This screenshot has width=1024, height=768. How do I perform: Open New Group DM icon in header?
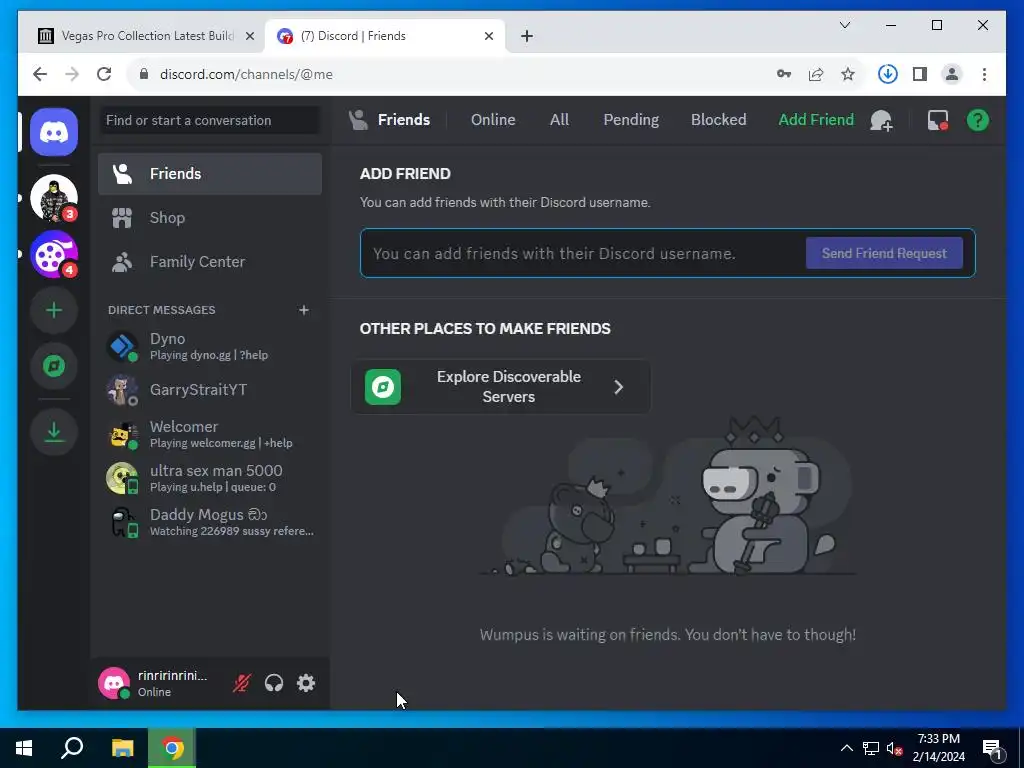(x=882, y=120)
